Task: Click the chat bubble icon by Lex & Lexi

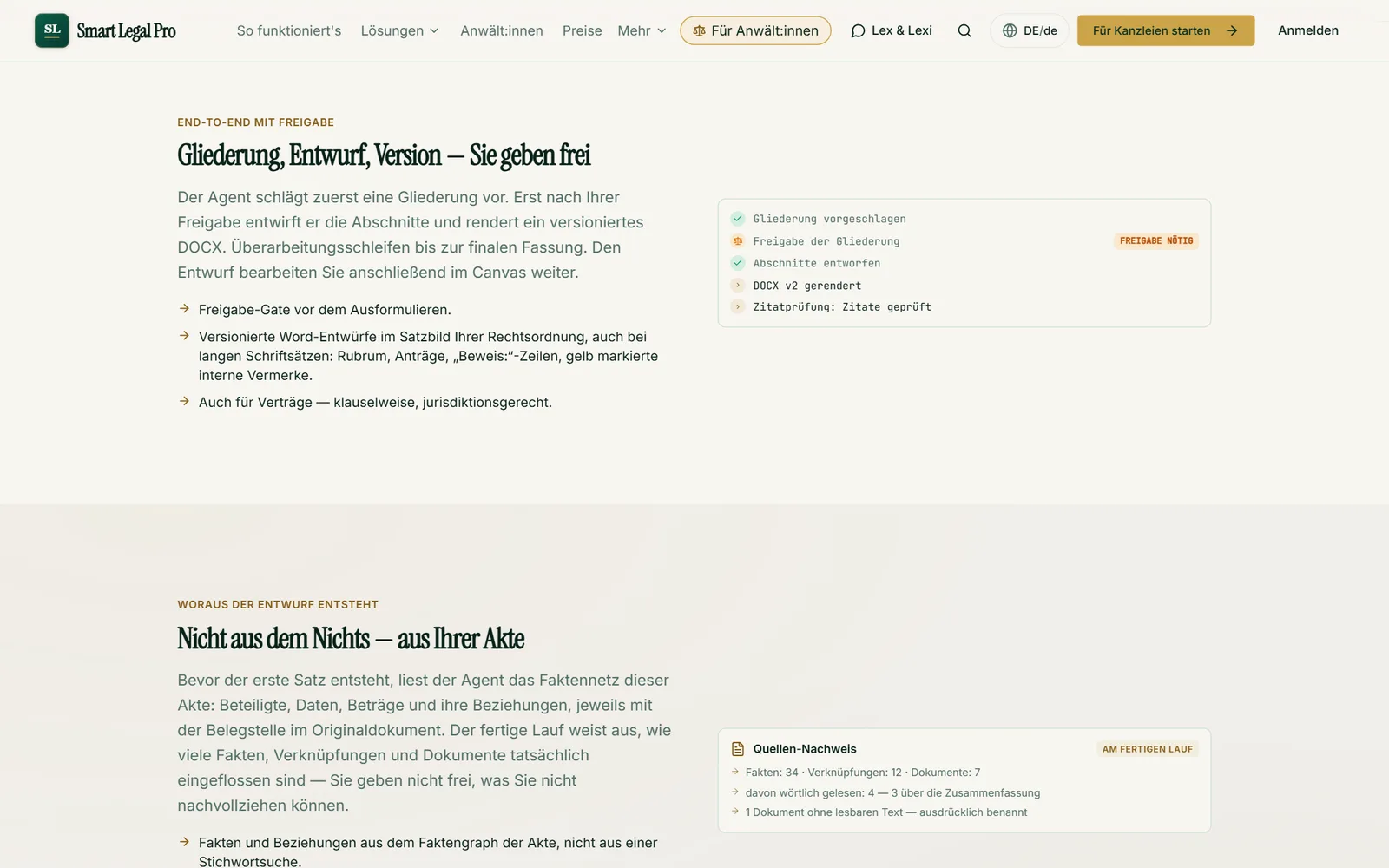Action: click(858, 30)
